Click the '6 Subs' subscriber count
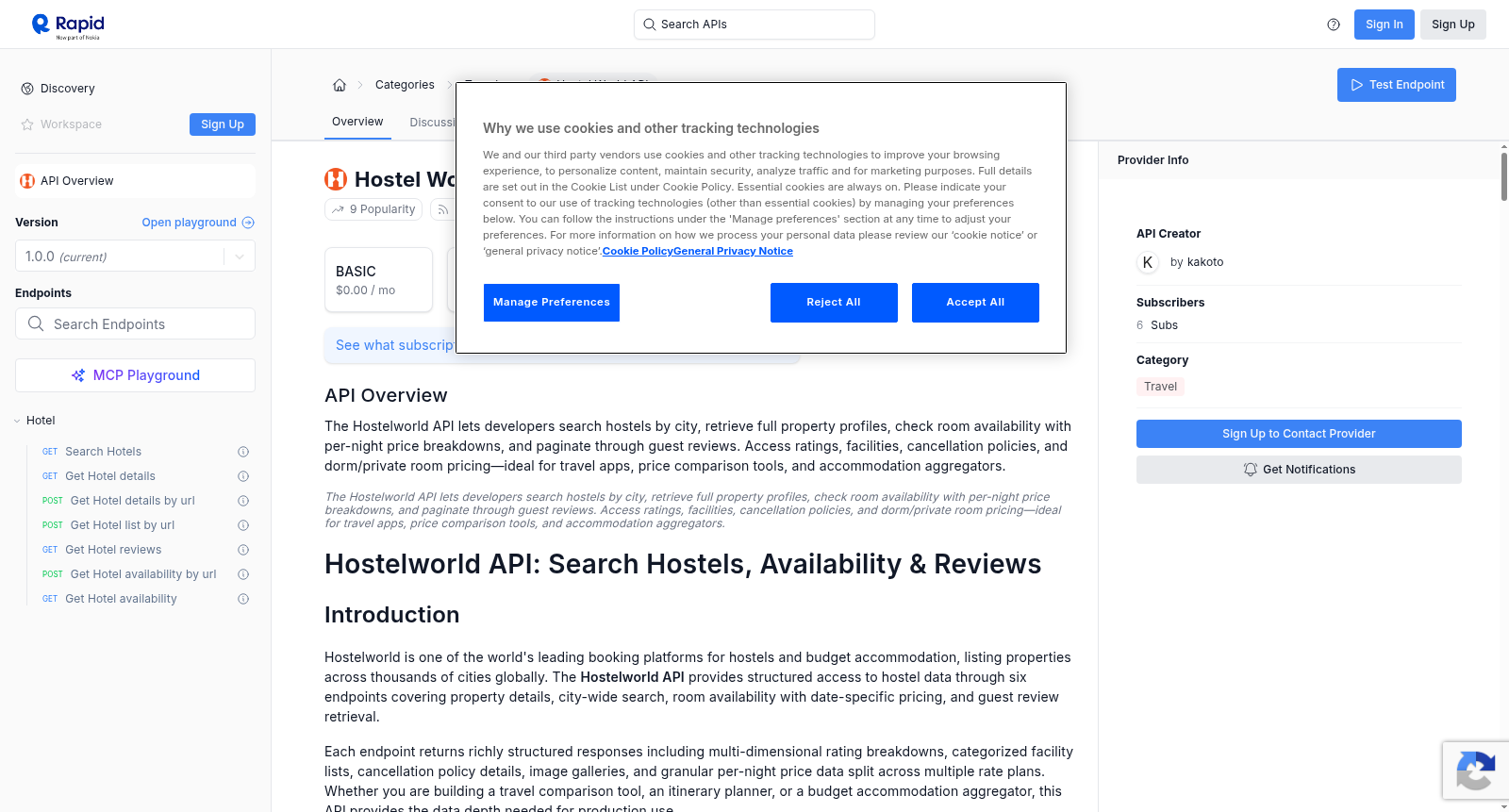 click(x=1157, y=325)
